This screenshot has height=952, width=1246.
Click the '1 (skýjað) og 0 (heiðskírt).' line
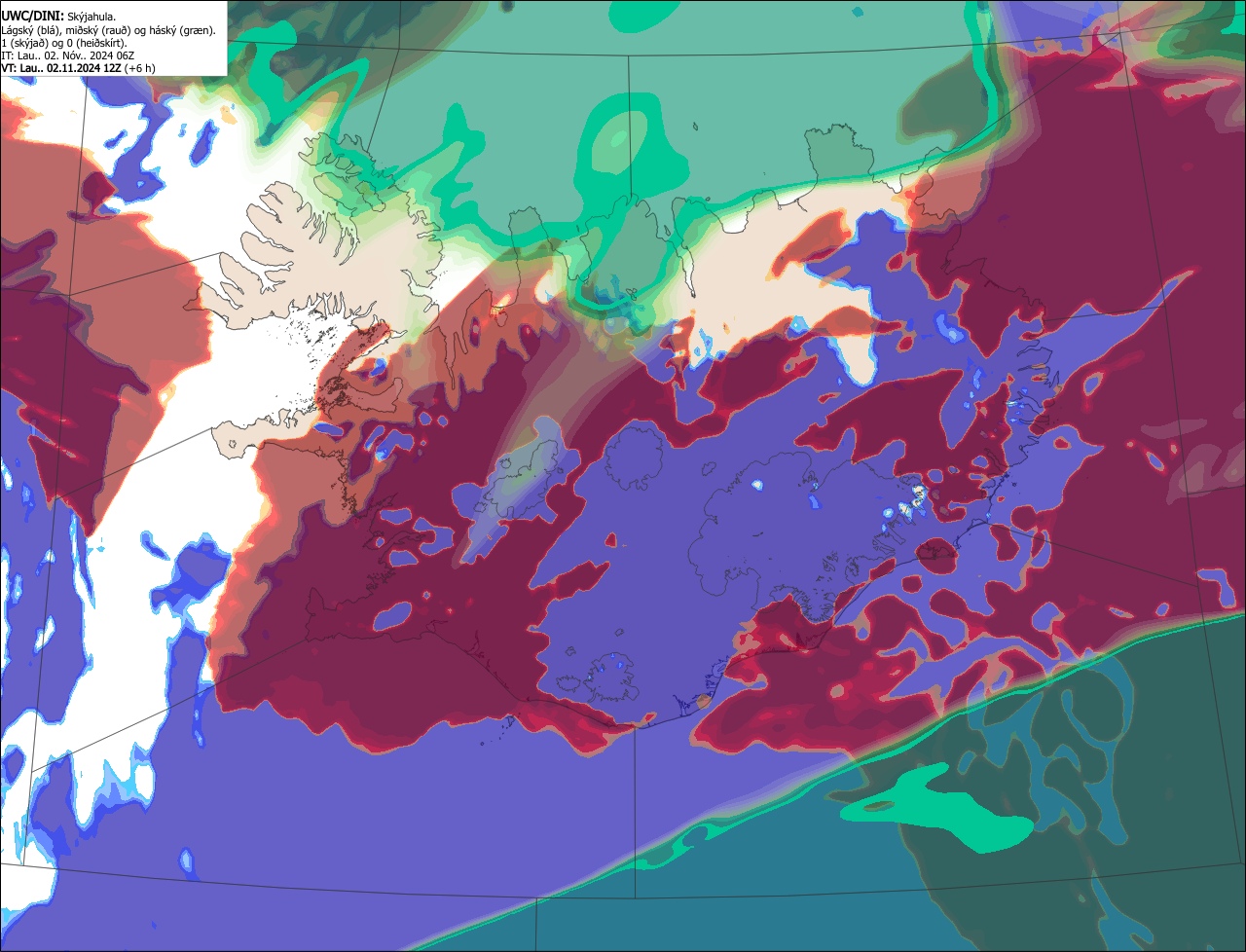tap(64, 43)
